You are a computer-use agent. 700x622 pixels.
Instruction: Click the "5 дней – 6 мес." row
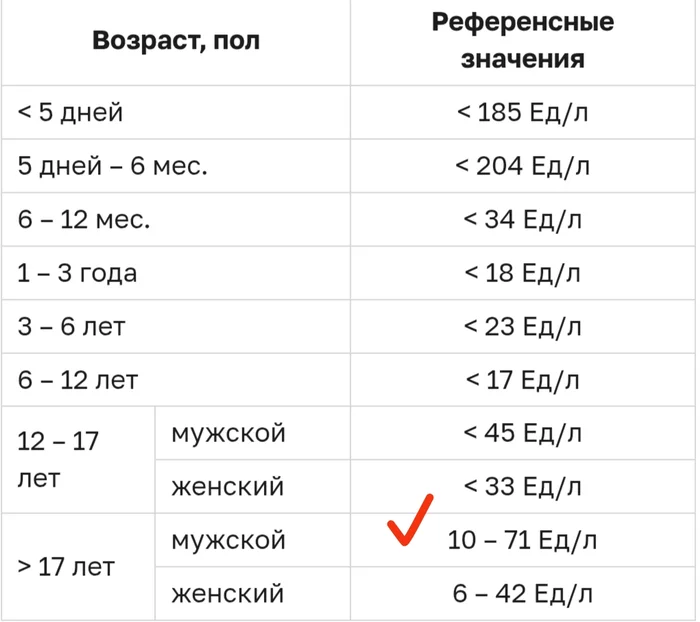pyautogui.click(x=112, y=166)
